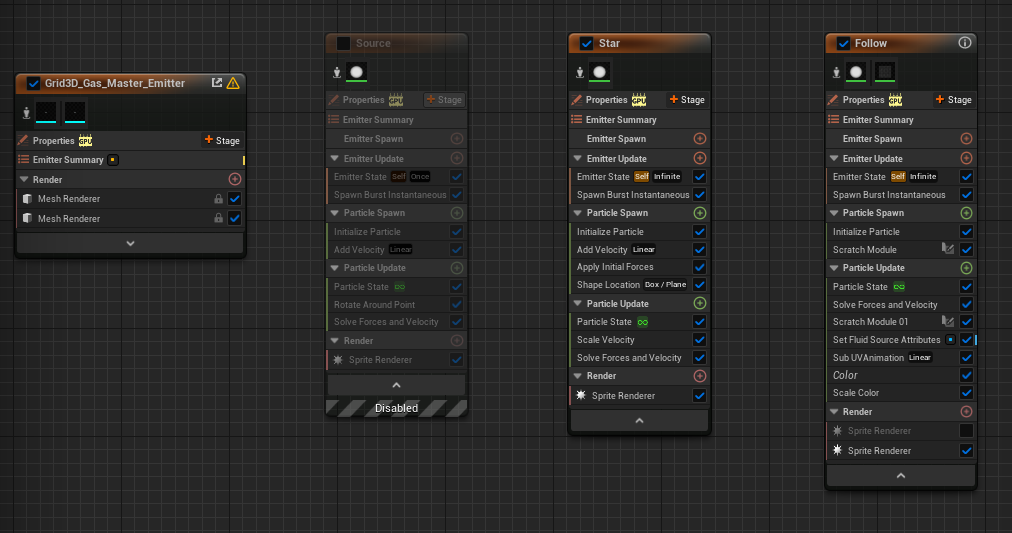This screenshot has width=1012, height=533.
Task: Collapse Star Emitter Update section
Action: pyautogui.click(x=578, y=158)
